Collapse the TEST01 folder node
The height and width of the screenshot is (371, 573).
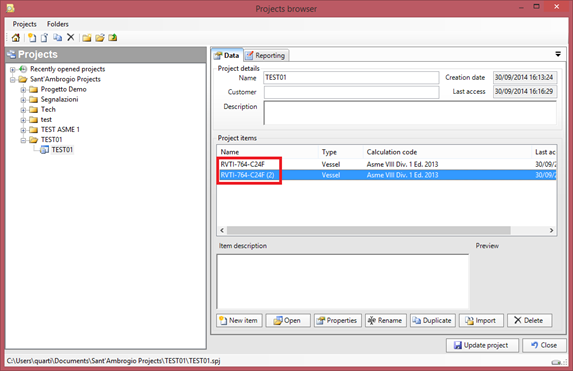coord(23,140)
